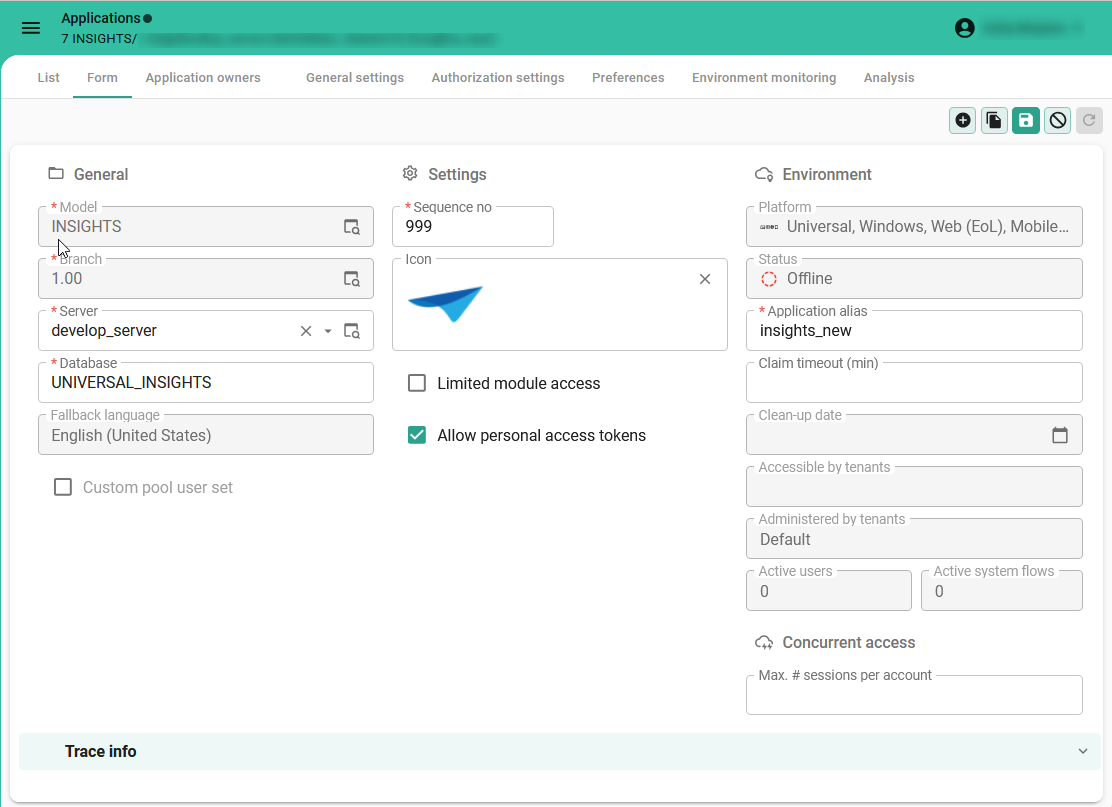Open the Environment monitoring tab
Viewport: 1112px width, 807px height.
click(764, 77)
